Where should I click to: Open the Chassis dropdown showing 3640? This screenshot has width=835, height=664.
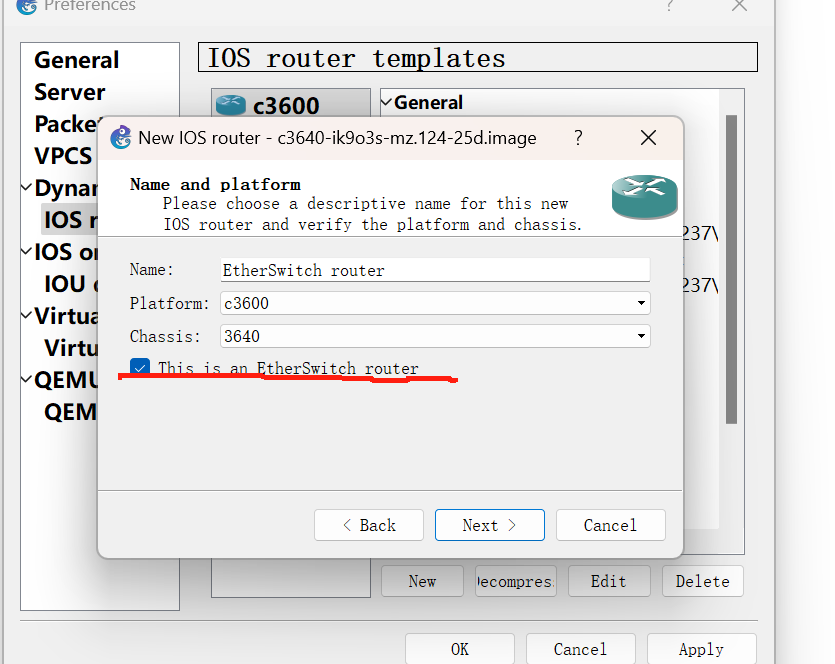point(435,336)
